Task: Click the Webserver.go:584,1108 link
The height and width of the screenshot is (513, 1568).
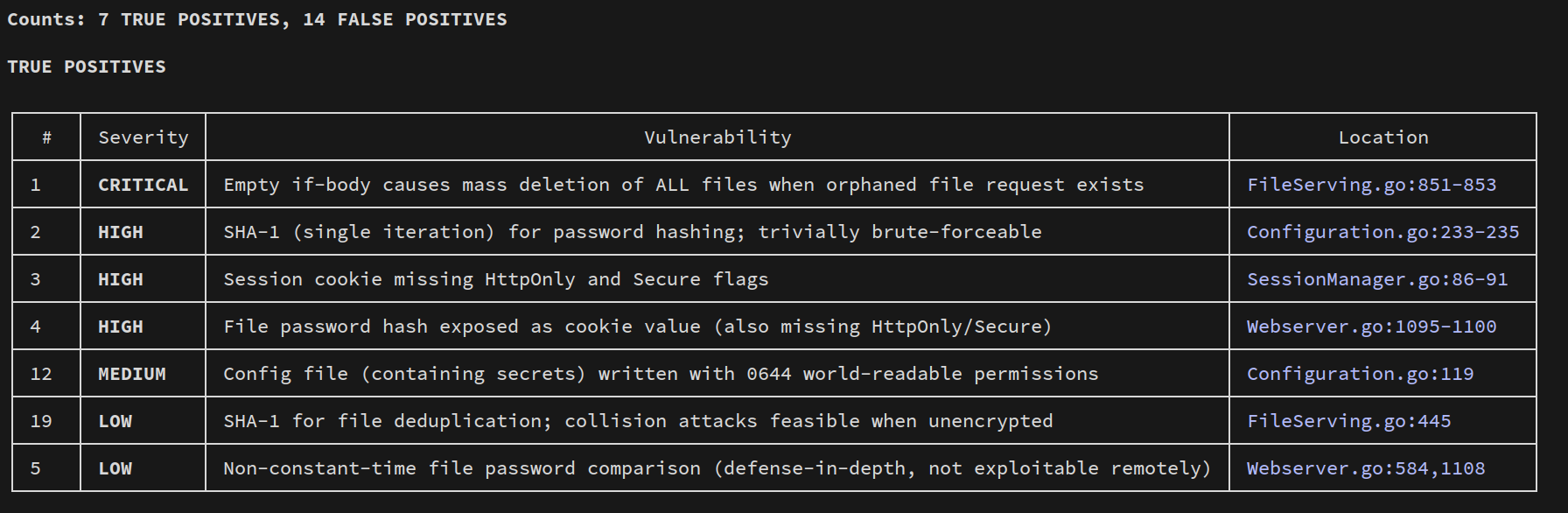Action: click(x=1365, y=468)
